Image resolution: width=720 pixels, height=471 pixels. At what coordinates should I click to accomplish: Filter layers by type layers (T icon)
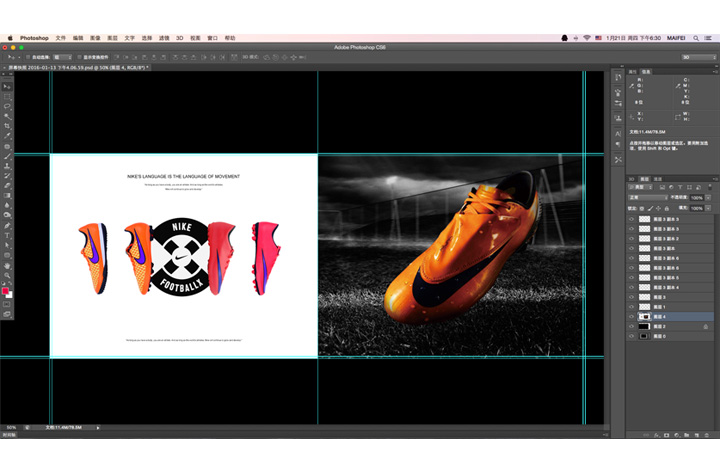pyautogui.click(x=680, y=187)
